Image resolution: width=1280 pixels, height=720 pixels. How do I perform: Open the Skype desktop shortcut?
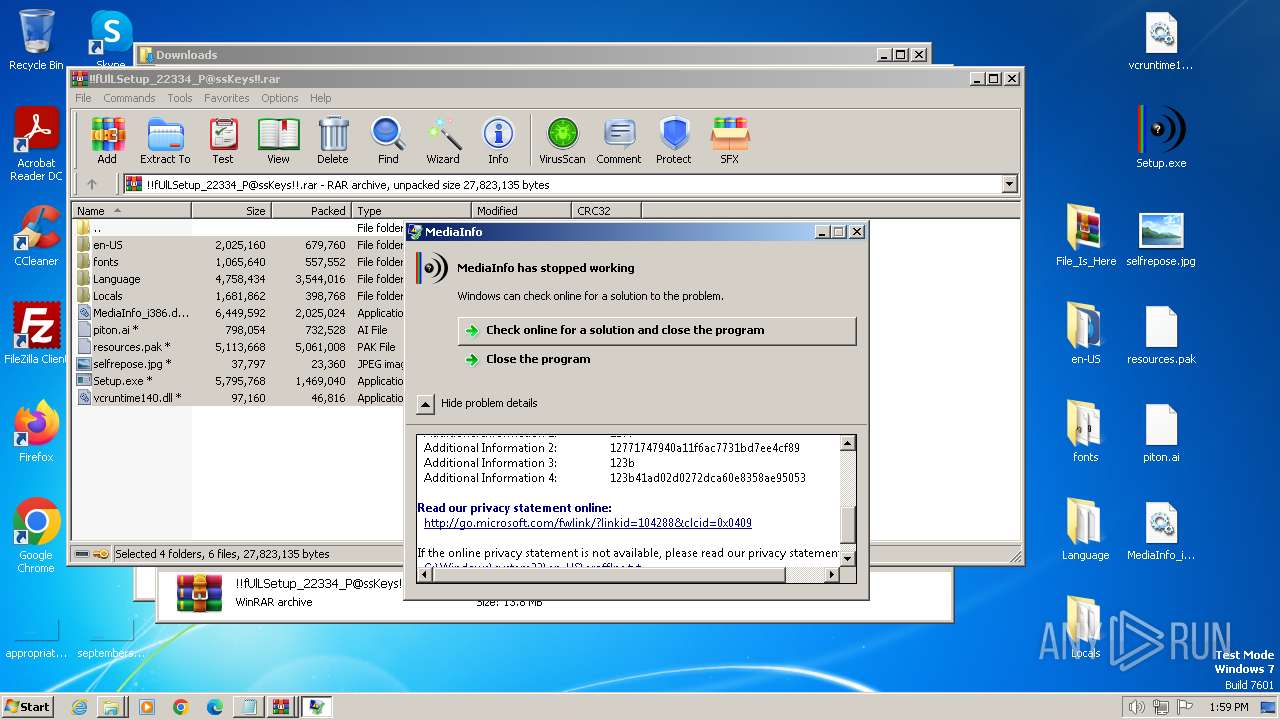pyautogui.click(x=111, y=40)
